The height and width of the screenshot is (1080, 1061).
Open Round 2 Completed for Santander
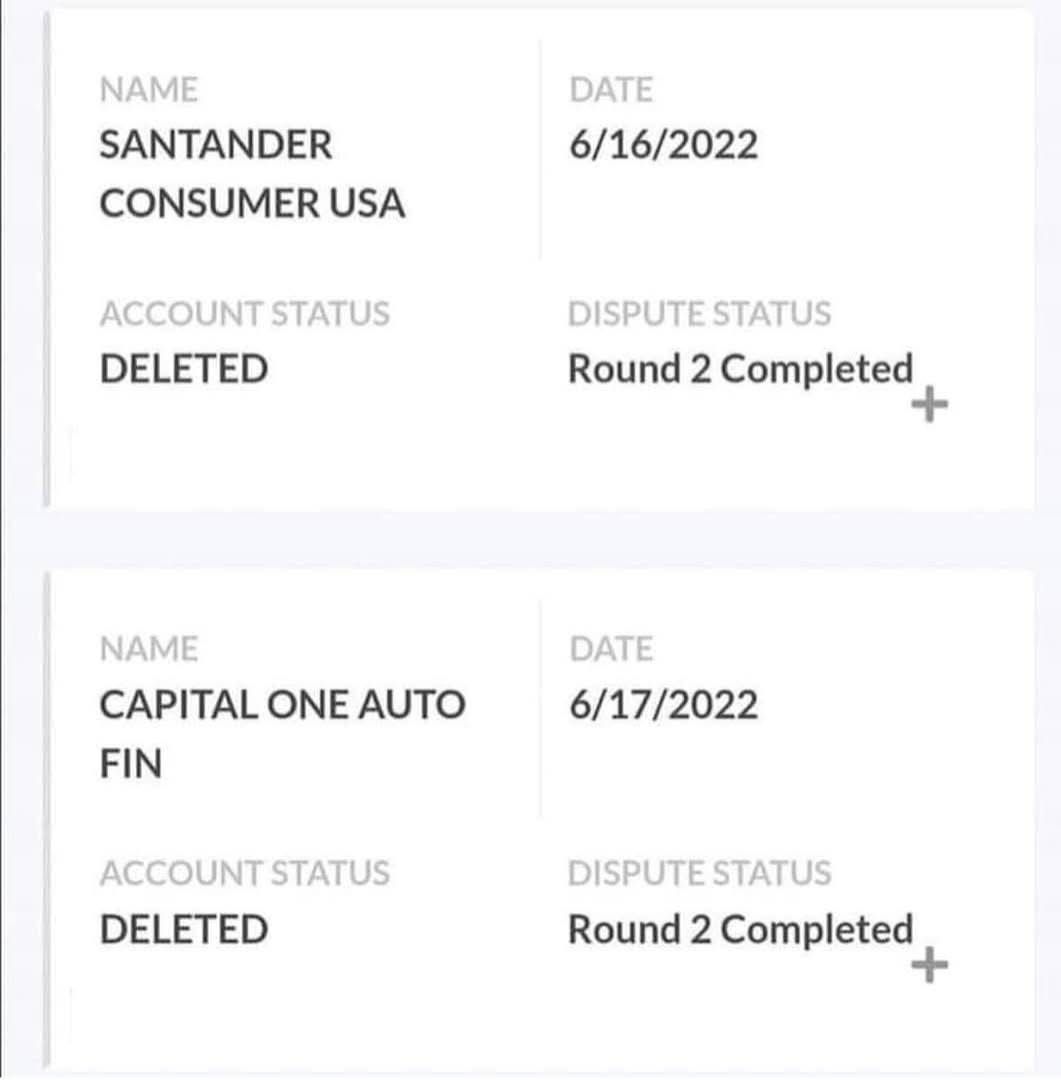(x=740, y=369)
